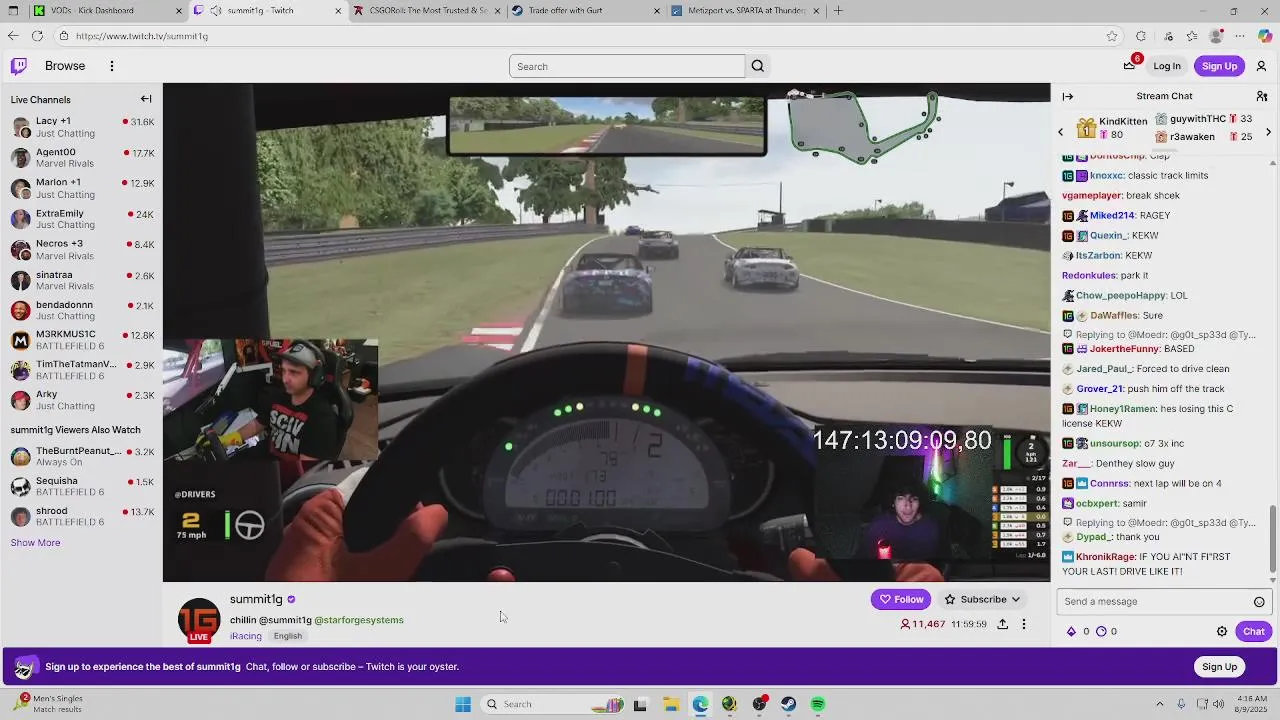The image size is (1280, 720).
Task: Open the browser profile icon
Action: click(x=1216, y=36)
